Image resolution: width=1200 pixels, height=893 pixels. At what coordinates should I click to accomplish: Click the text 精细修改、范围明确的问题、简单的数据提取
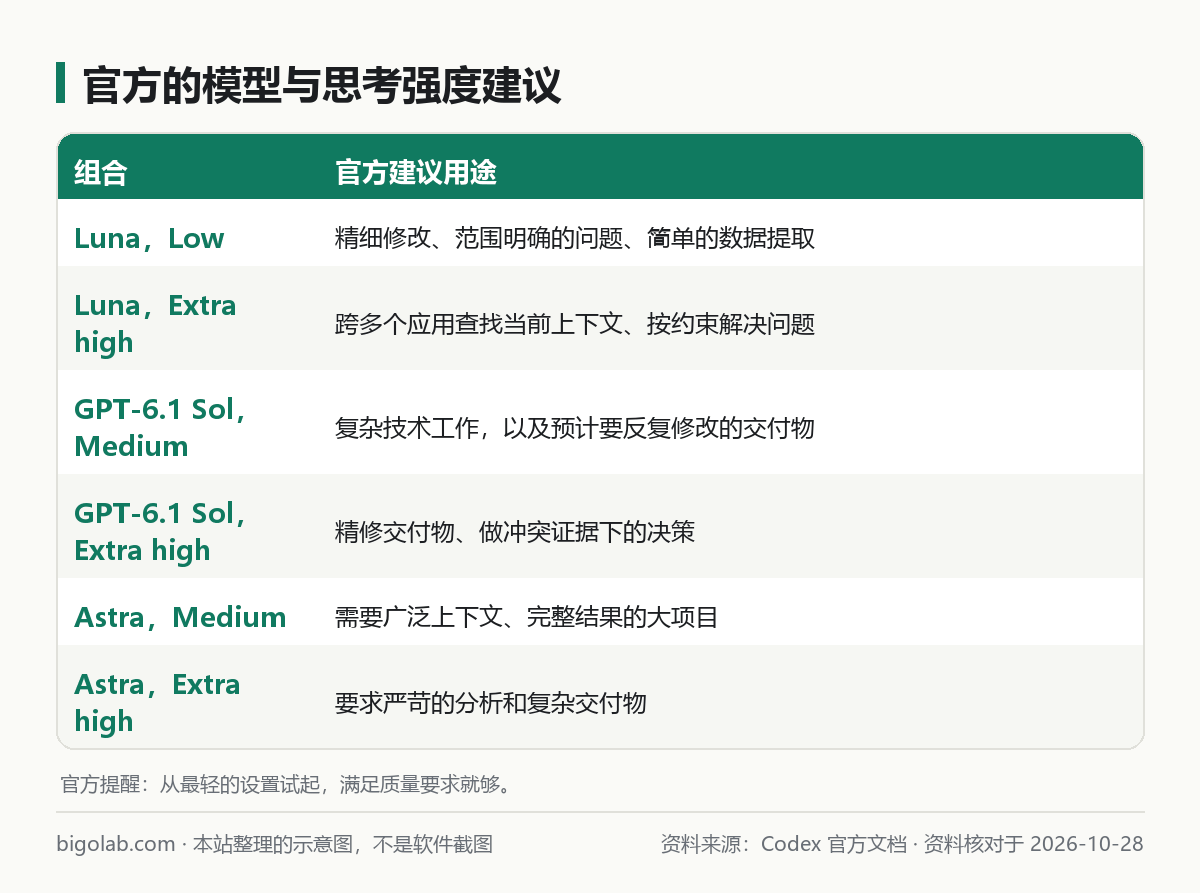coord(575,238)
